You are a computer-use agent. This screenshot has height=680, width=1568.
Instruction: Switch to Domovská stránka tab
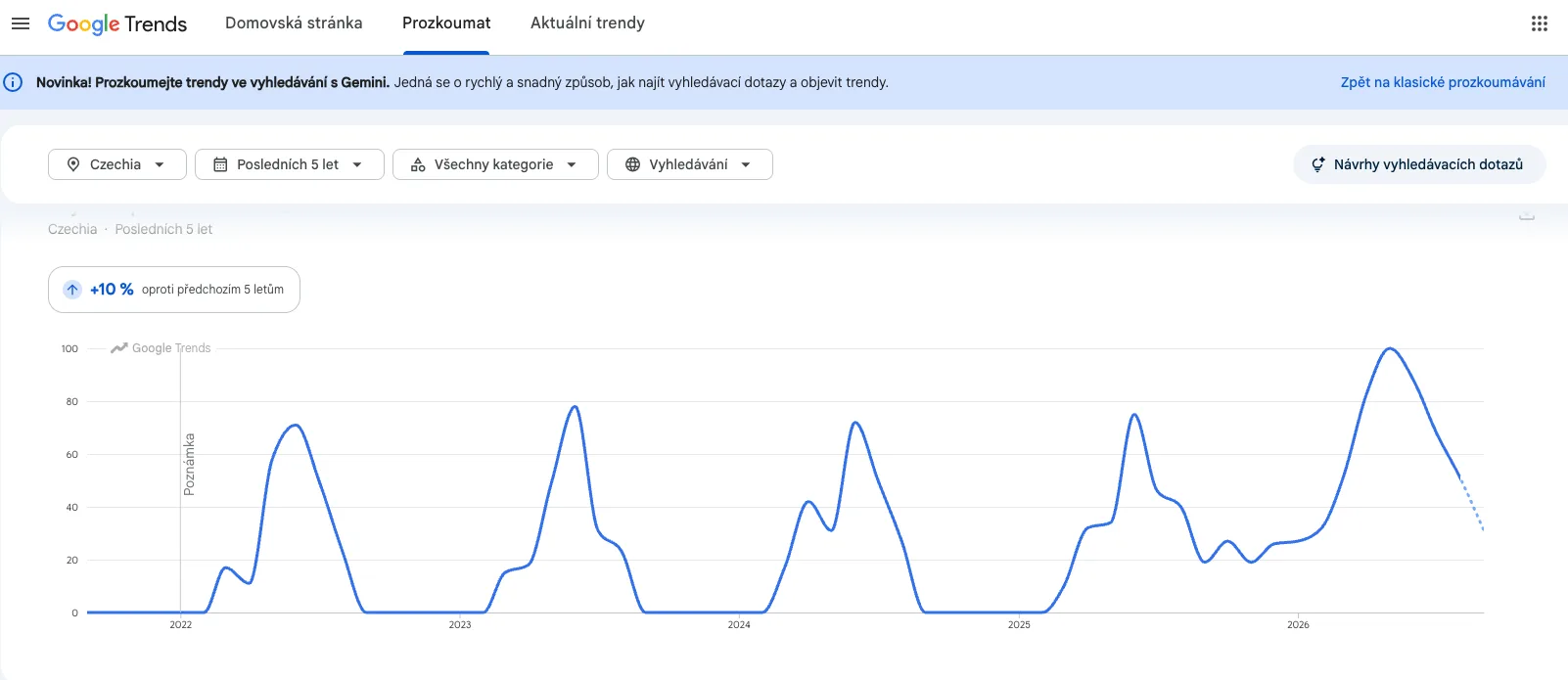(x=294, y=23)
